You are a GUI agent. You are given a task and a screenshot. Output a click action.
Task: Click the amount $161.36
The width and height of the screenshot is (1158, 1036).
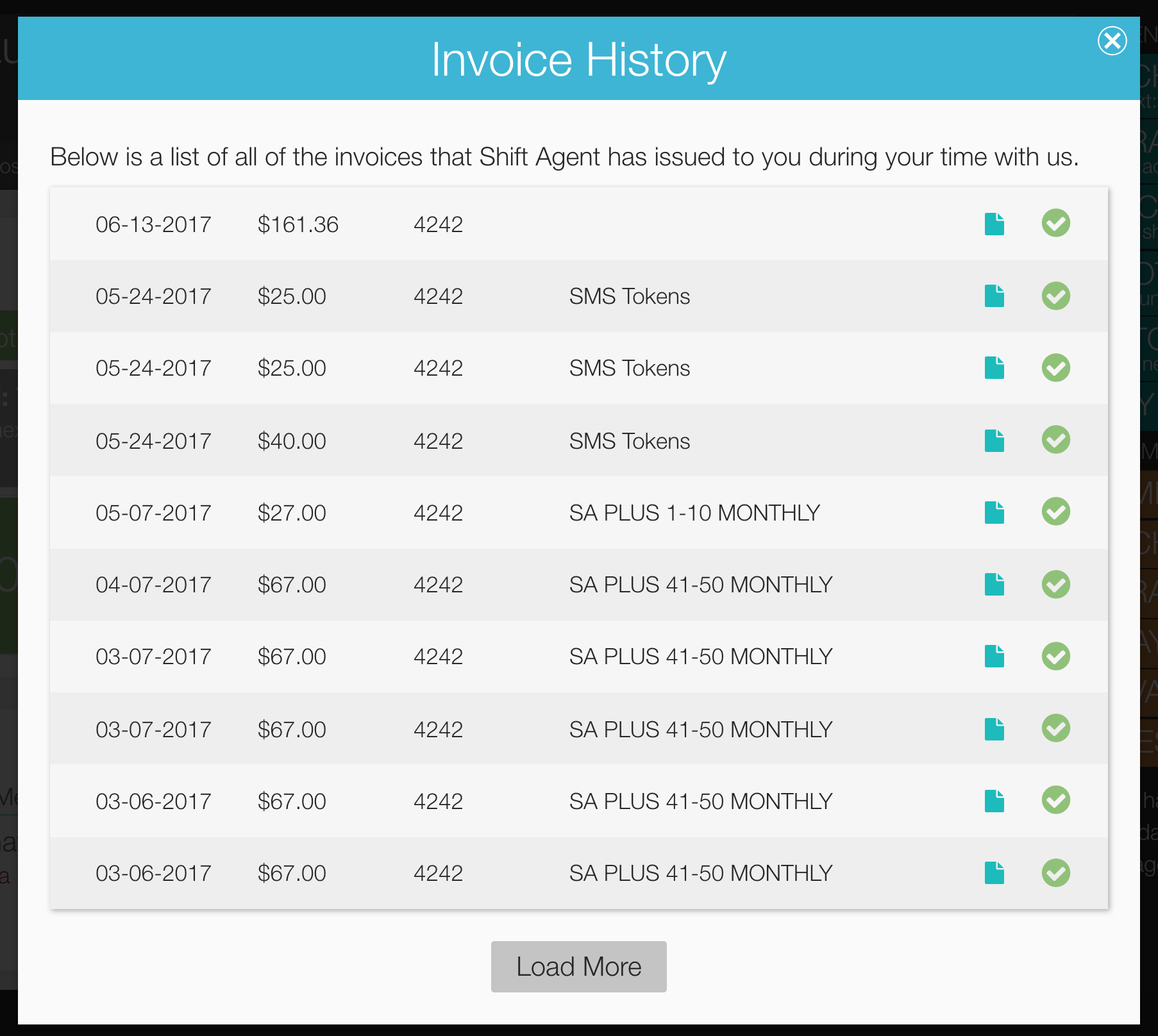[x=298, y=224]
